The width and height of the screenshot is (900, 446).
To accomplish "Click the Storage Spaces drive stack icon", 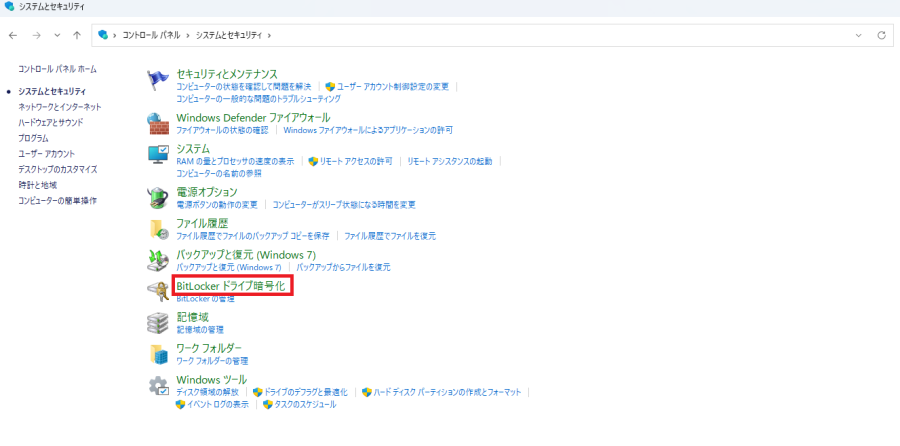I will point(158,323).
